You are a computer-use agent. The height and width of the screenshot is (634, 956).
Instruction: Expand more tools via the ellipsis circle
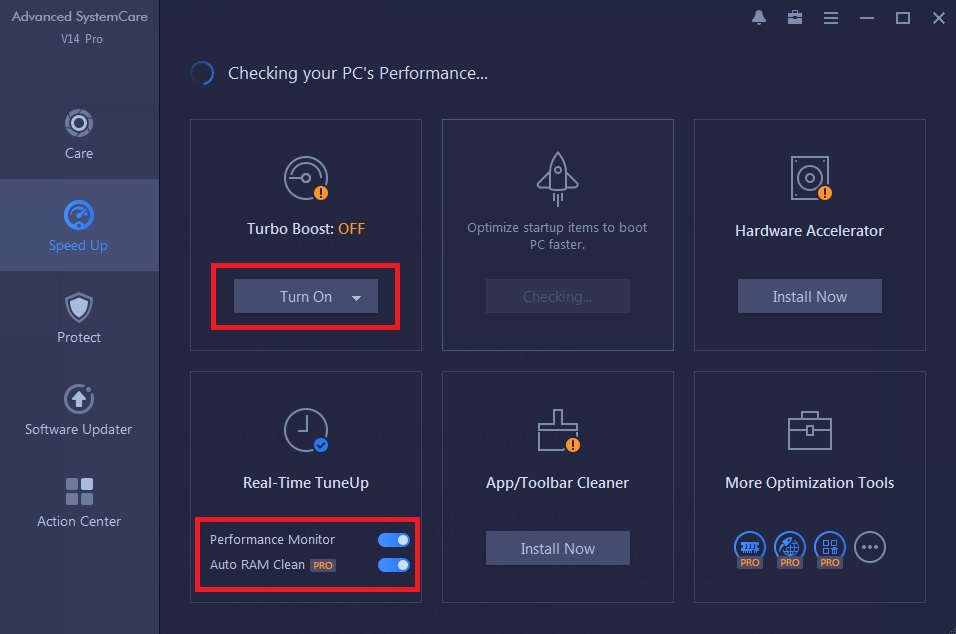click(x=869, y=546)
